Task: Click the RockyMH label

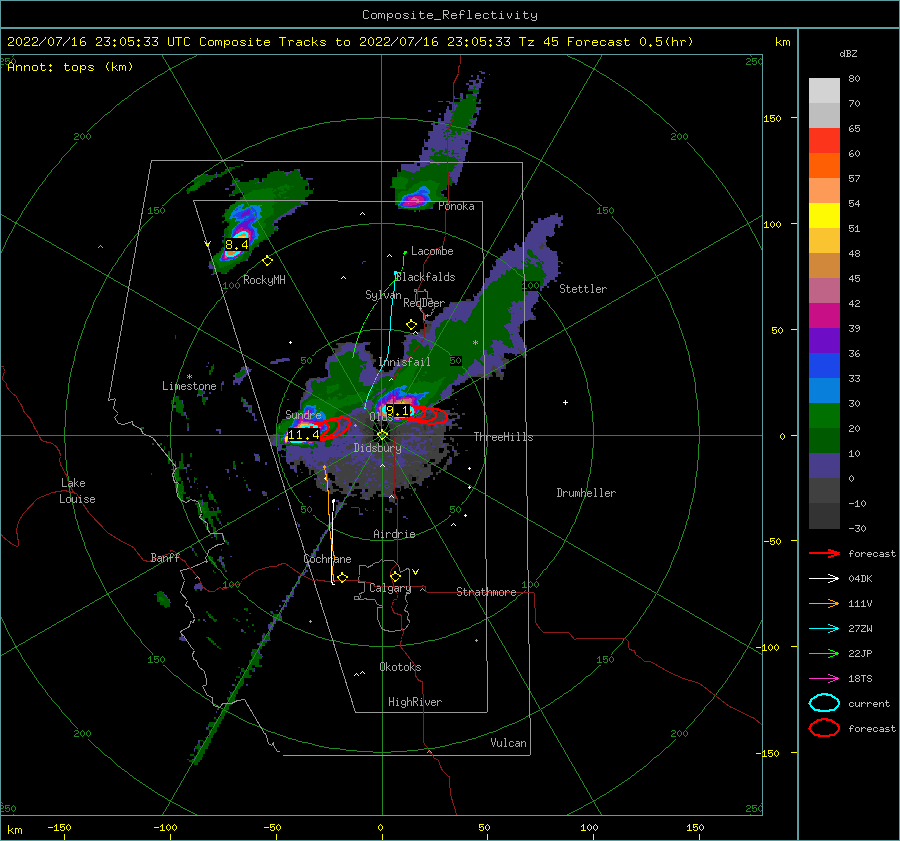Action: pos(264,280)
